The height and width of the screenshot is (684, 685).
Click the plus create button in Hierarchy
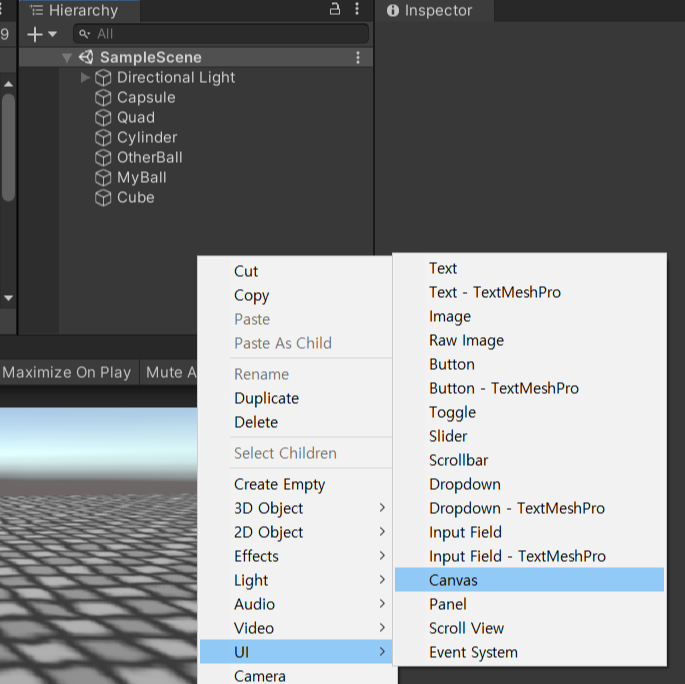point(35,34)
